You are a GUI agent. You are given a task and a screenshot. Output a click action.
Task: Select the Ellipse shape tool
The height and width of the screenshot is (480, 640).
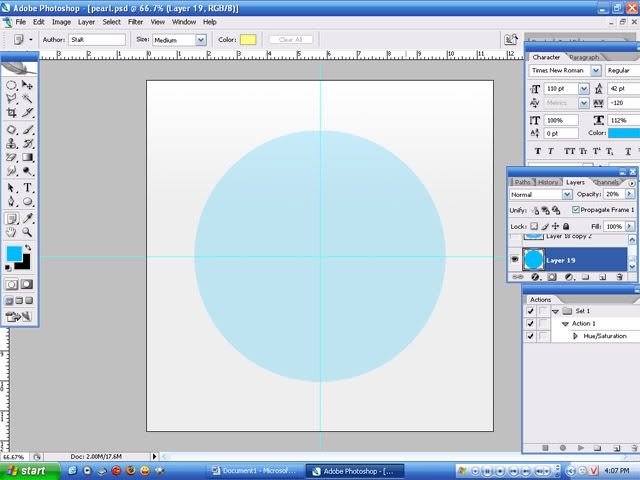point(27,201)
